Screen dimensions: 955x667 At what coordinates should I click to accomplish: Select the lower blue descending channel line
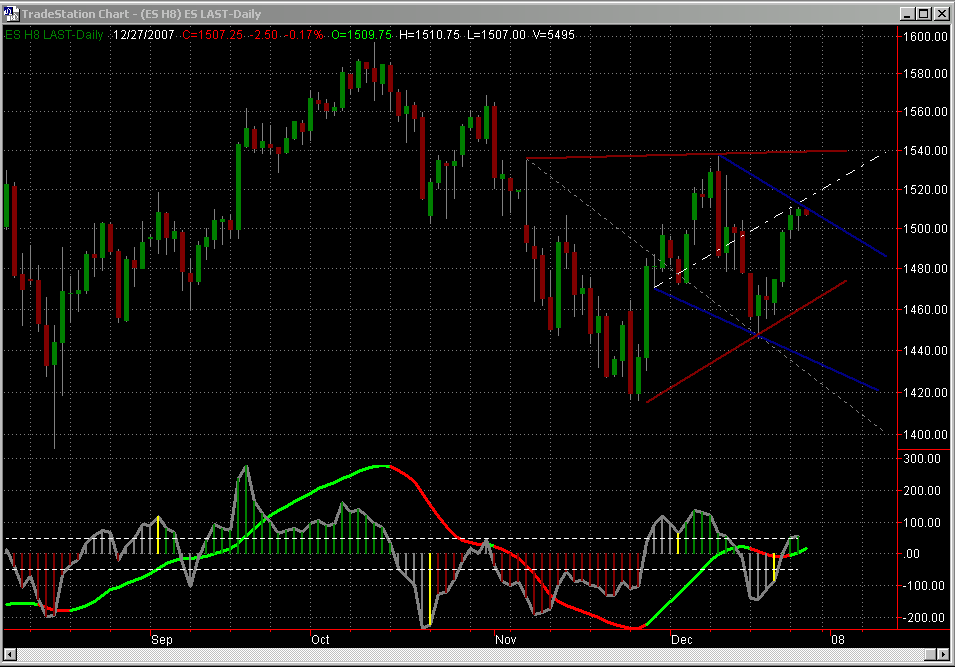[767, 339]
